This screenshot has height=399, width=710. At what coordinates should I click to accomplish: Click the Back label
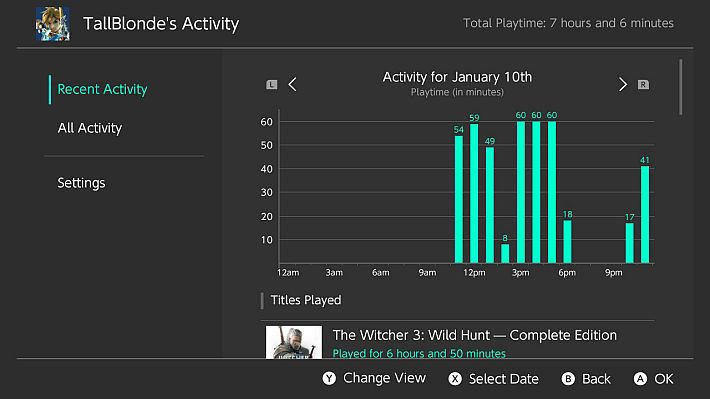click(x=596, y=379)
